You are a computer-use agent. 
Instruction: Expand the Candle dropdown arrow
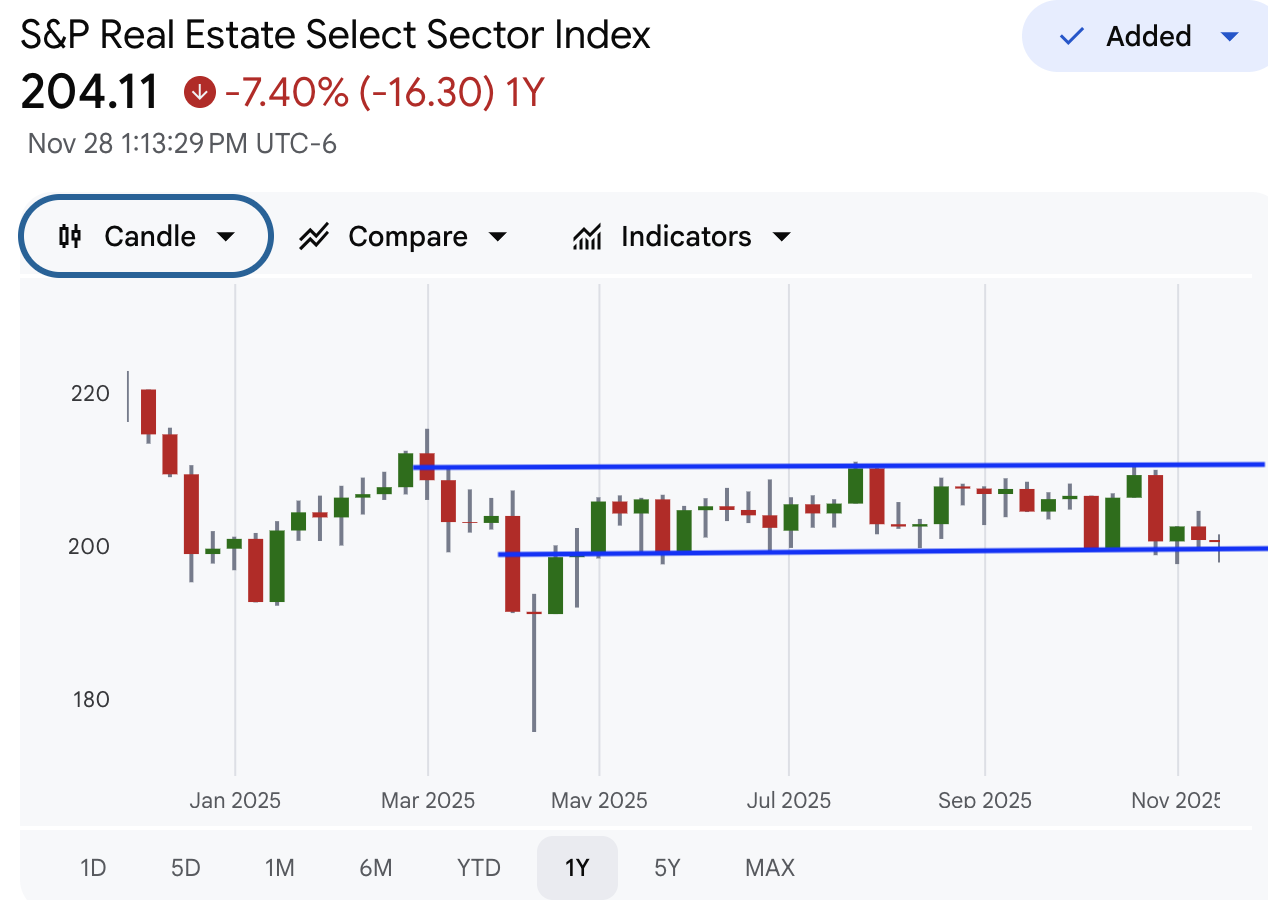(226, 237)
